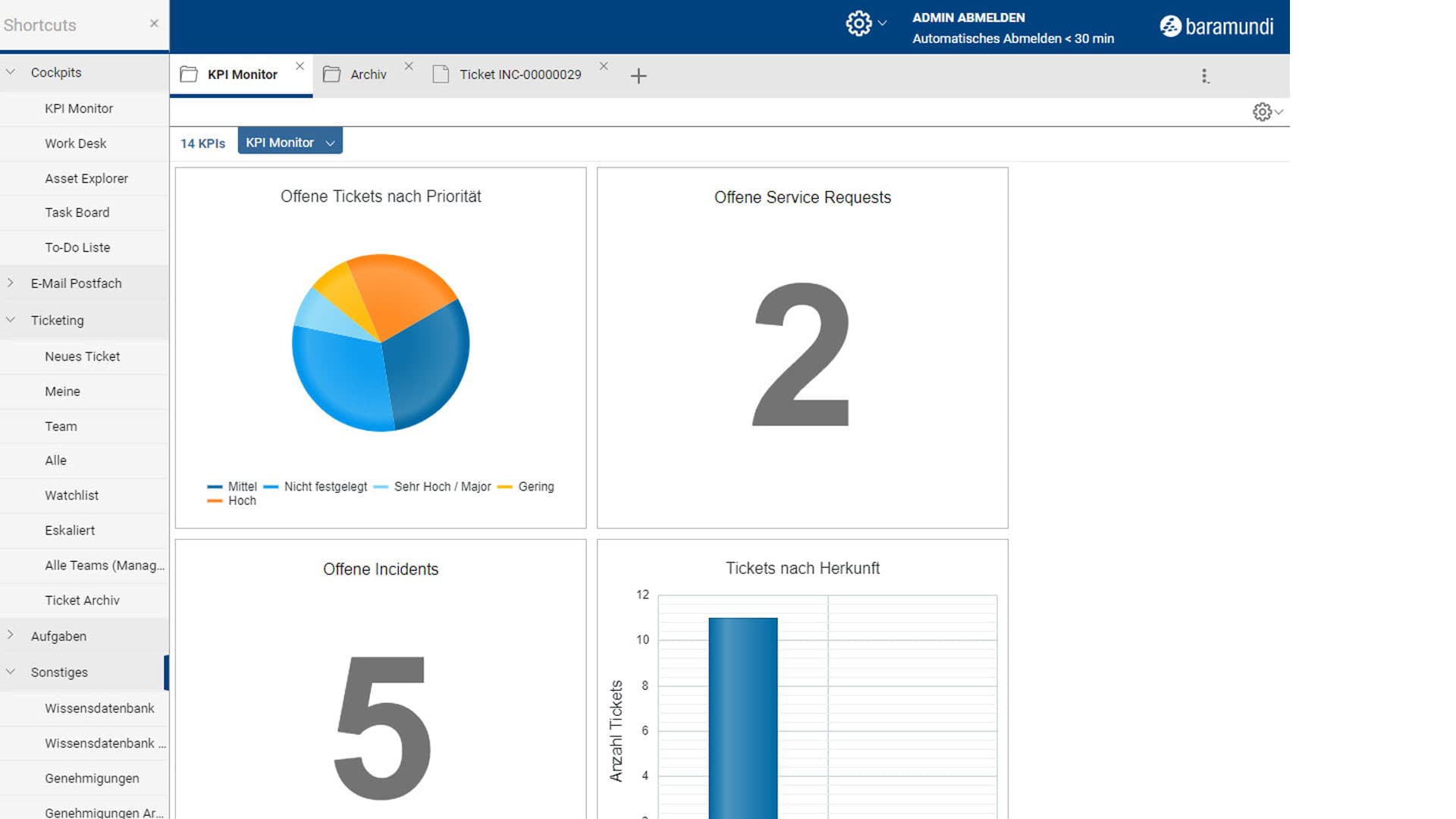Viewport: 1456px width, 819px height.
Task: Switch to the Archiv tab
Action: pos(369,74)
